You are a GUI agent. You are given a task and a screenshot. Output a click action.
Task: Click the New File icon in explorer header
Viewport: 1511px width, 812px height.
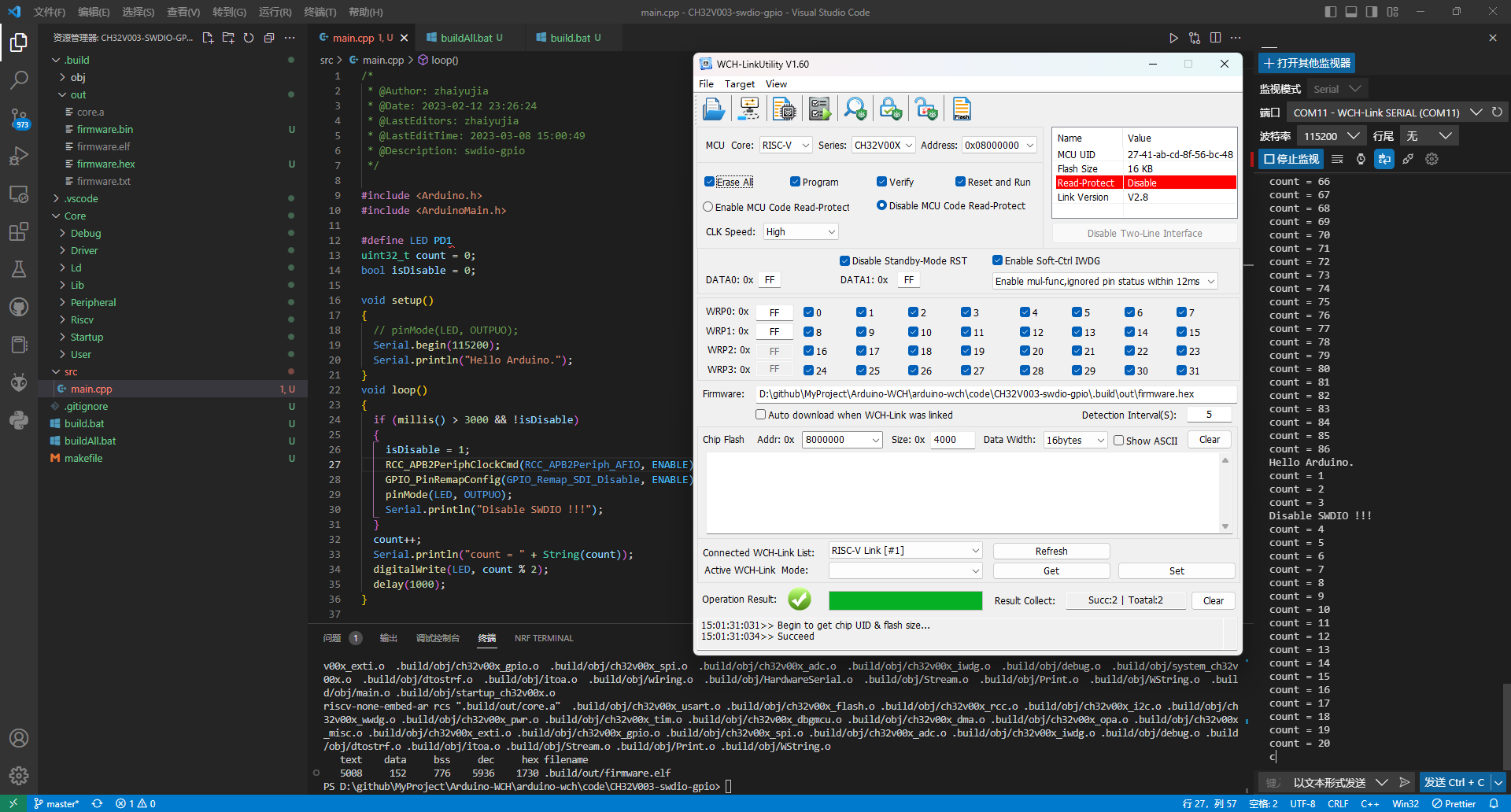208,38
